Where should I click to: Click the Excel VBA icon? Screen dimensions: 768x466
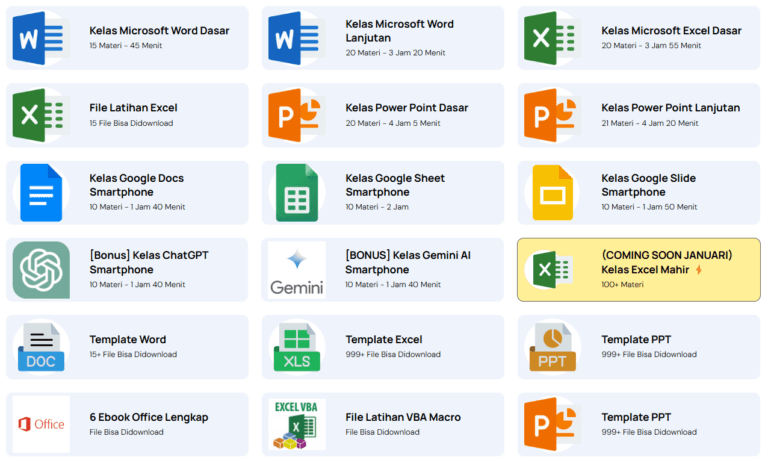pos(296,424)
